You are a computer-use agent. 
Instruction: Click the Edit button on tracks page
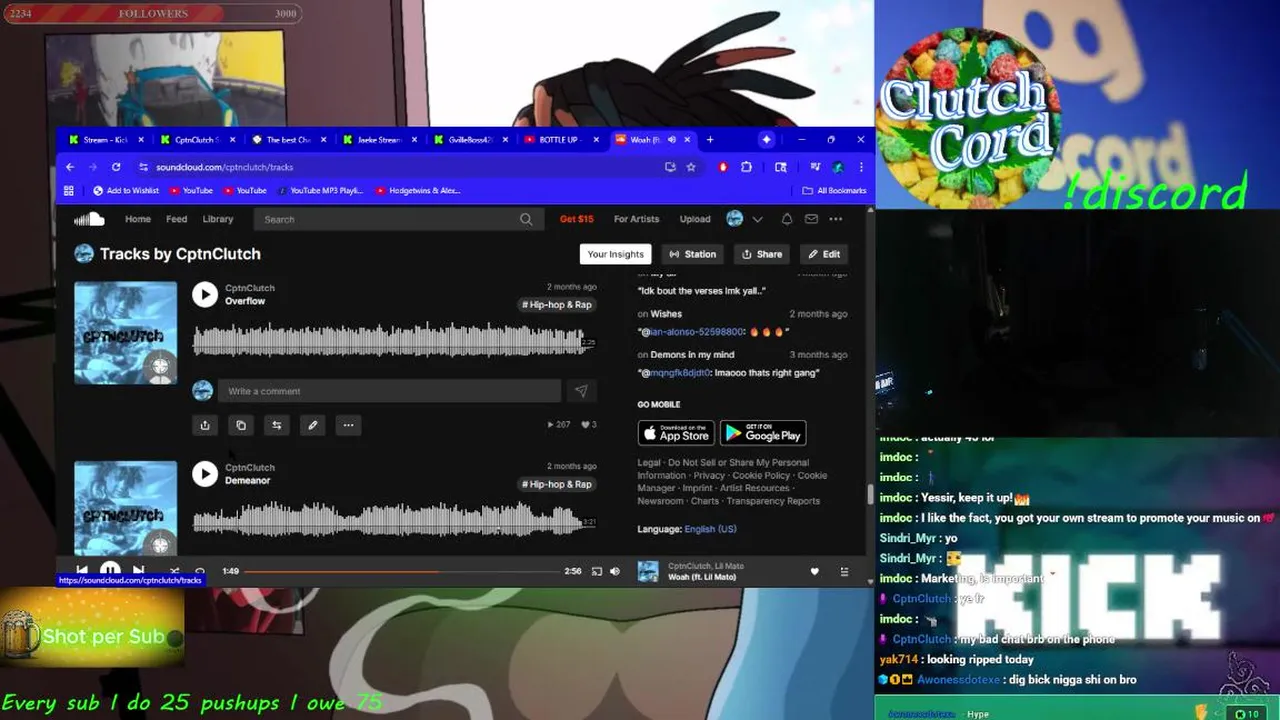pos(825,254)
